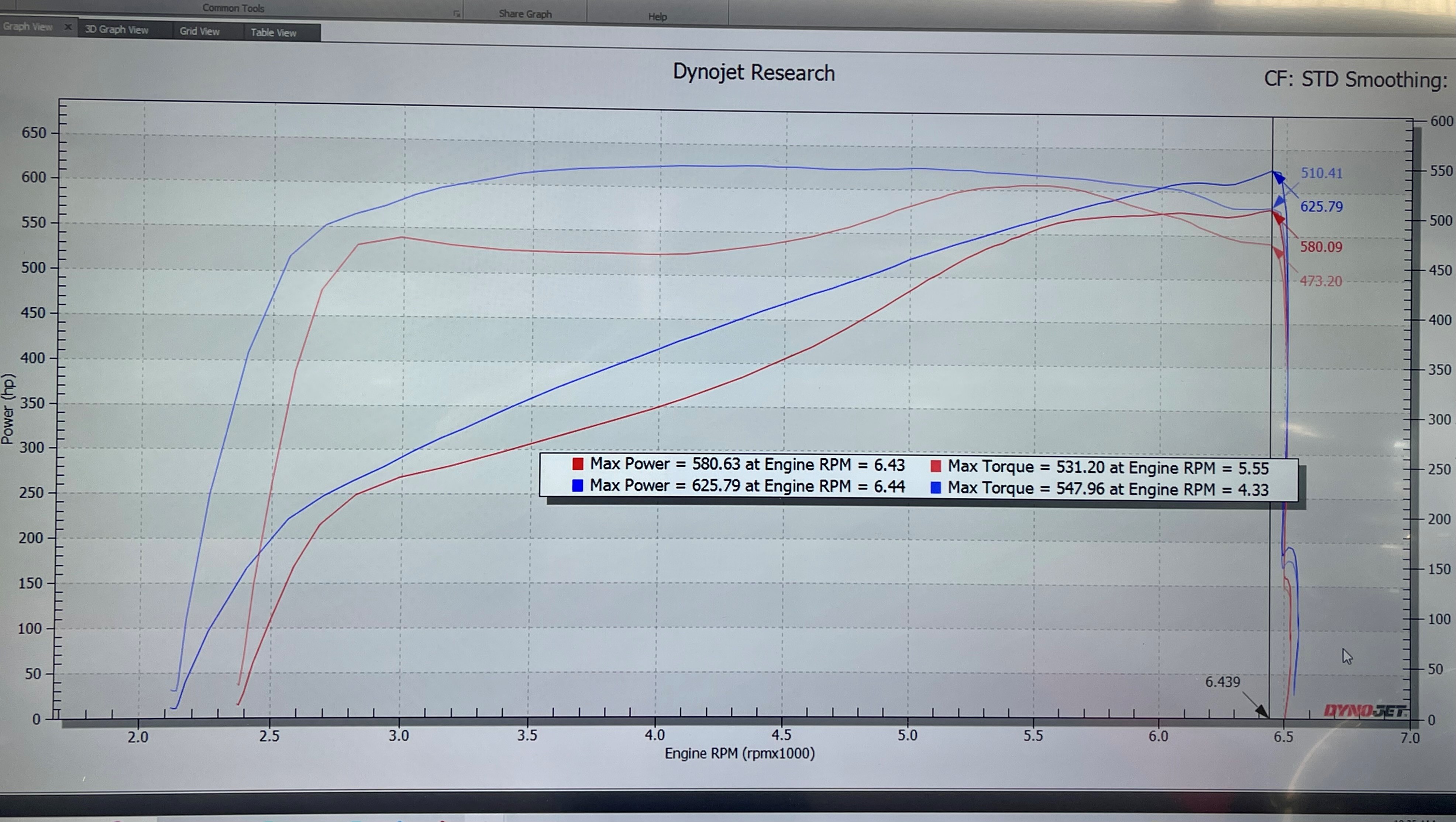Activate the Graph View tab
The width and height of the screenshot is (1456, 822).
(x=27, y=27)
